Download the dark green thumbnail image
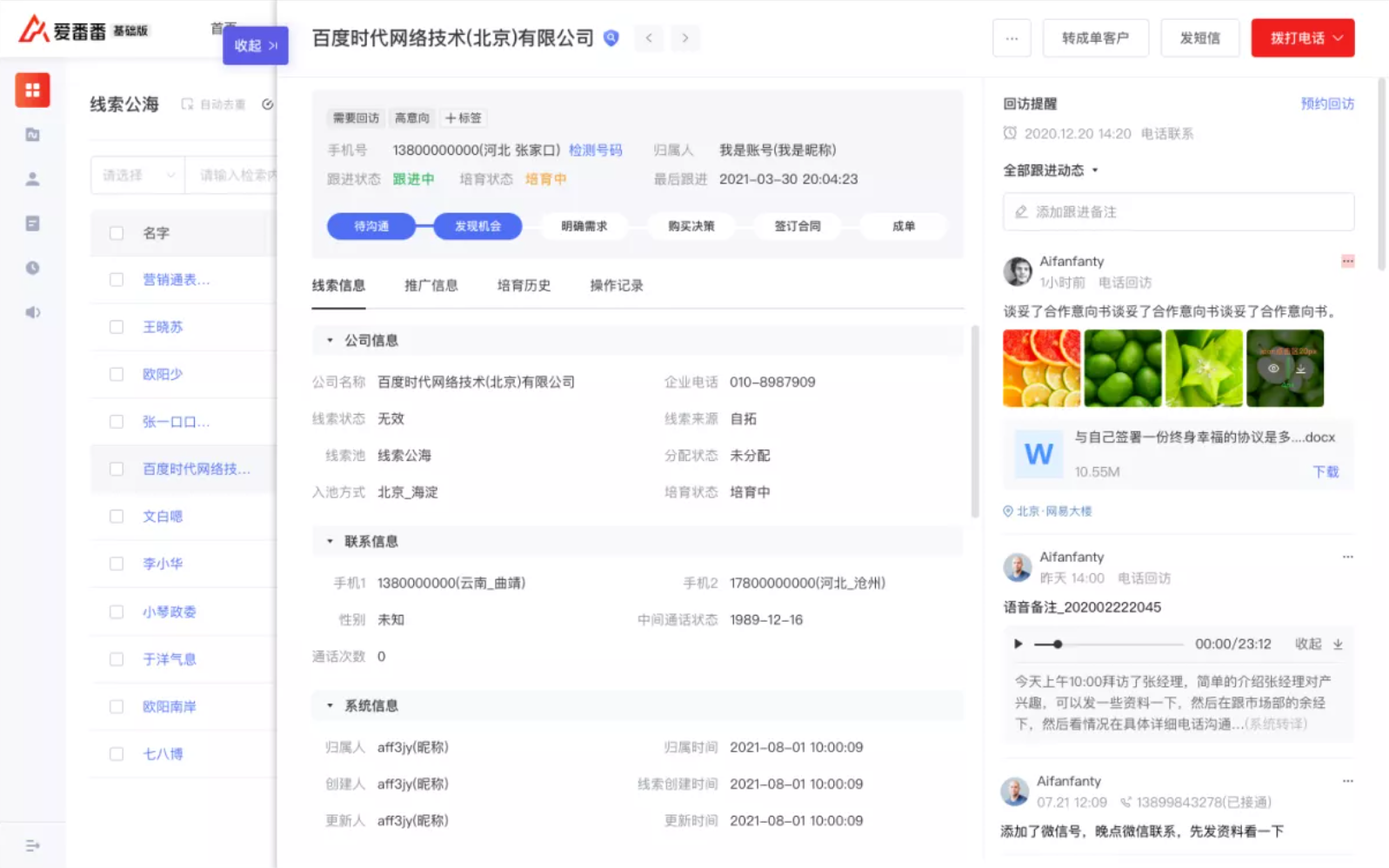This screenshot has width=1389, height=868. [1300, 369]
